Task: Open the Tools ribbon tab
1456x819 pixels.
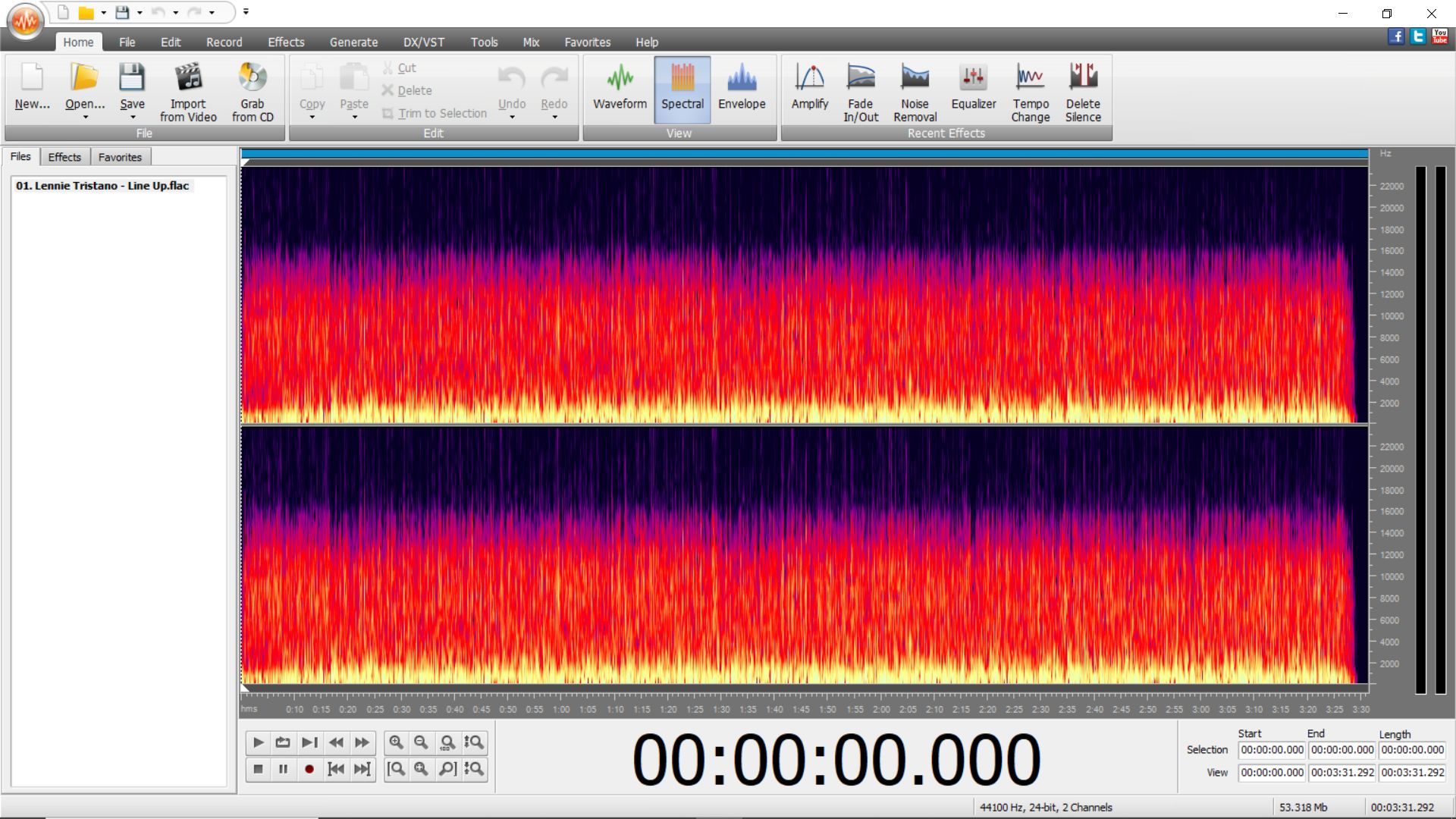Action: coord(484,42)
